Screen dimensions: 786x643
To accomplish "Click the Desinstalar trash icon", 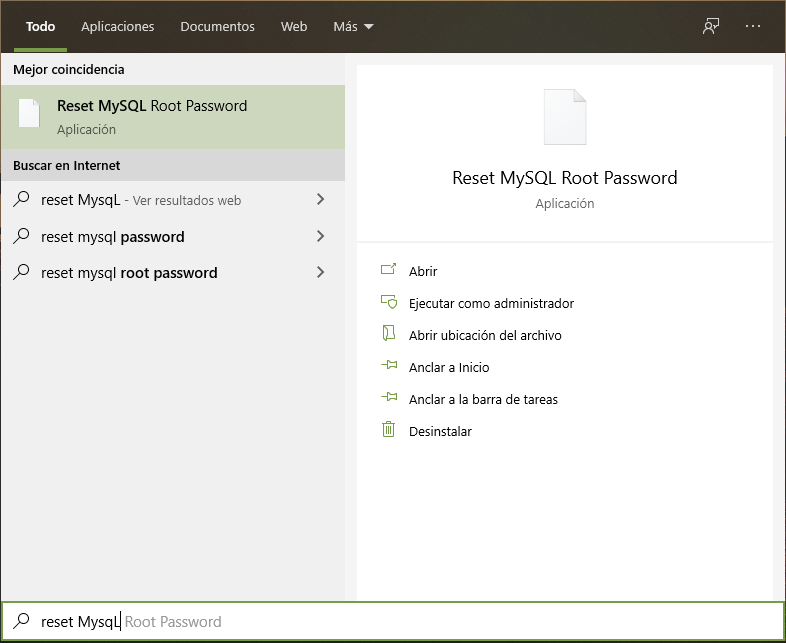I will coord(389,431).
